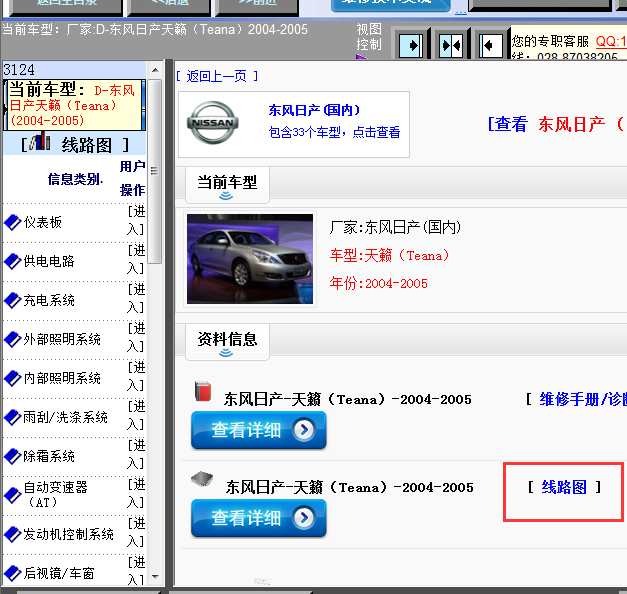This screenshot has width=627, height=594.
Task: Click the red book icon for repair manual
Action: [203, 391]
